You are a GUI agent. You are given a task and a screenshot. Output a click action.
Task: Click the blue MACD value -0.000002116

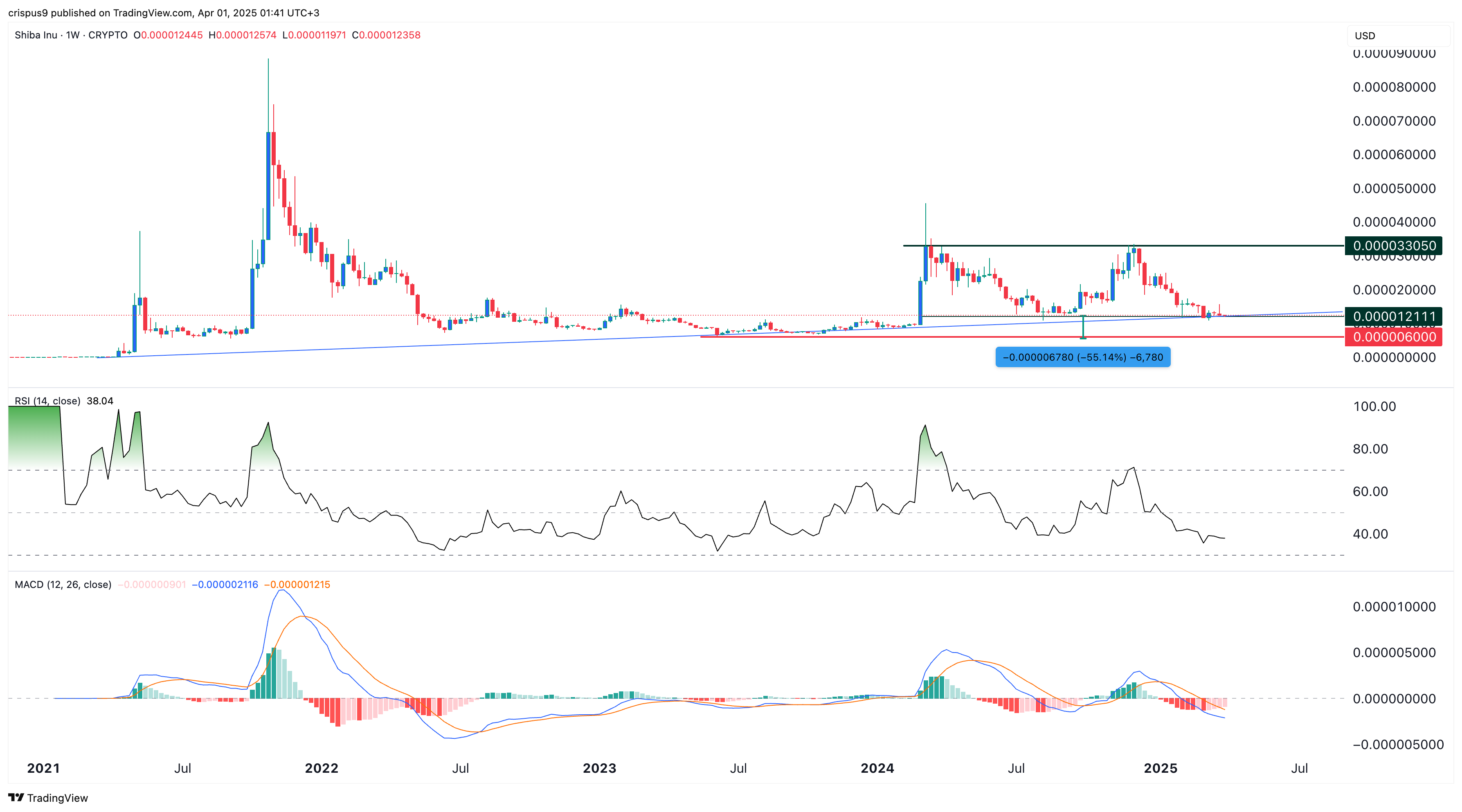pyautogui.click(x=225, y=584)
